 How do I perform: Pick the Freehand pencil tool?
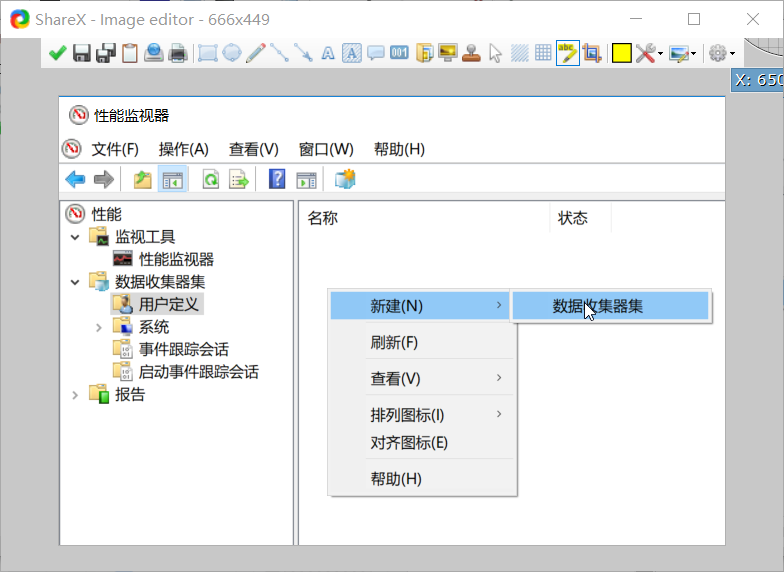(256, 53)
